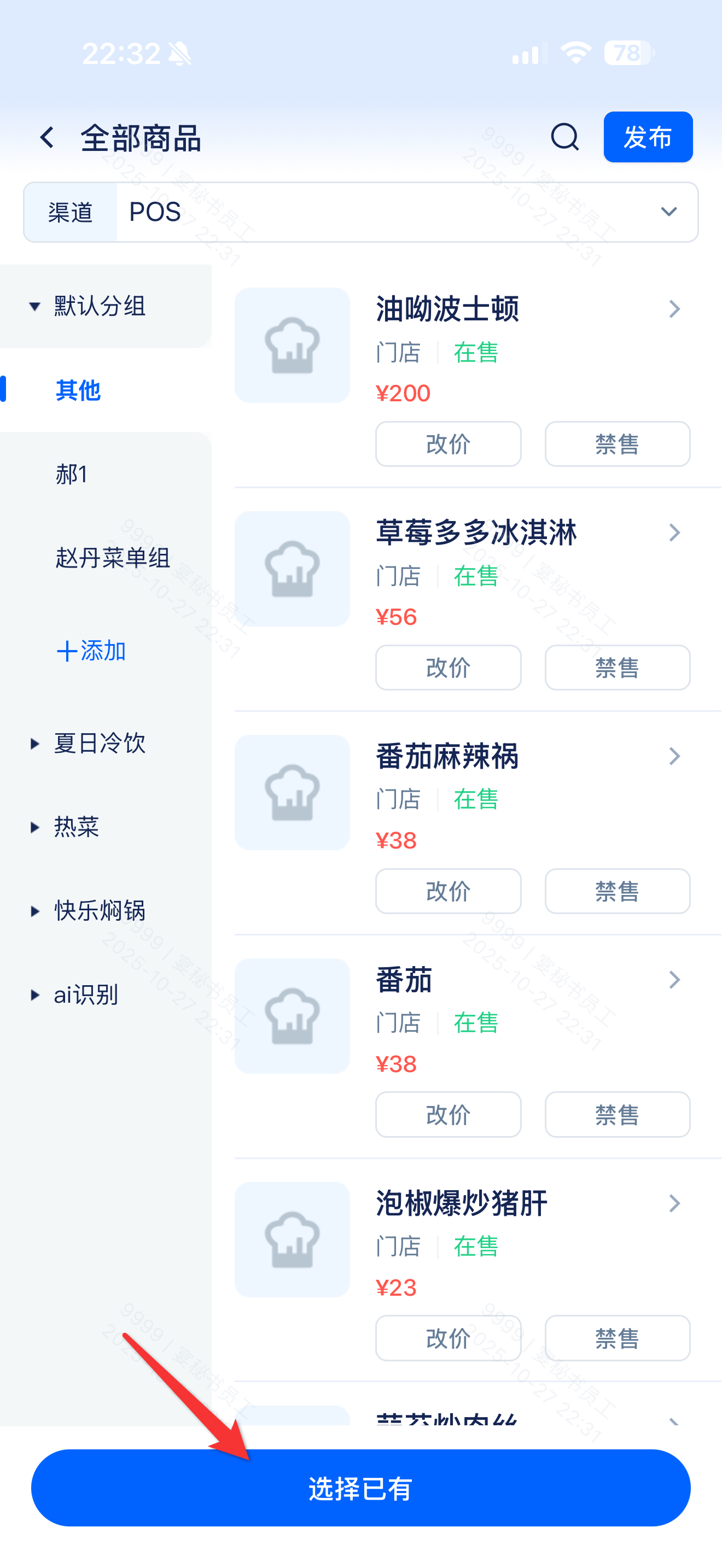The height and width of the screenshot is (1568, 722).
Task: Open the product search magnifier
Action: (x=564, y=138)
